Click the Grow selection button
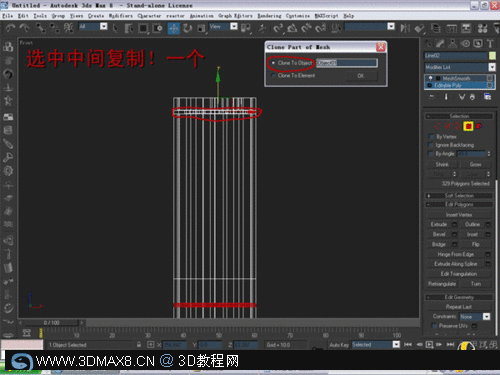The width and height of the screenshot is (500, 375). point(475,164)
